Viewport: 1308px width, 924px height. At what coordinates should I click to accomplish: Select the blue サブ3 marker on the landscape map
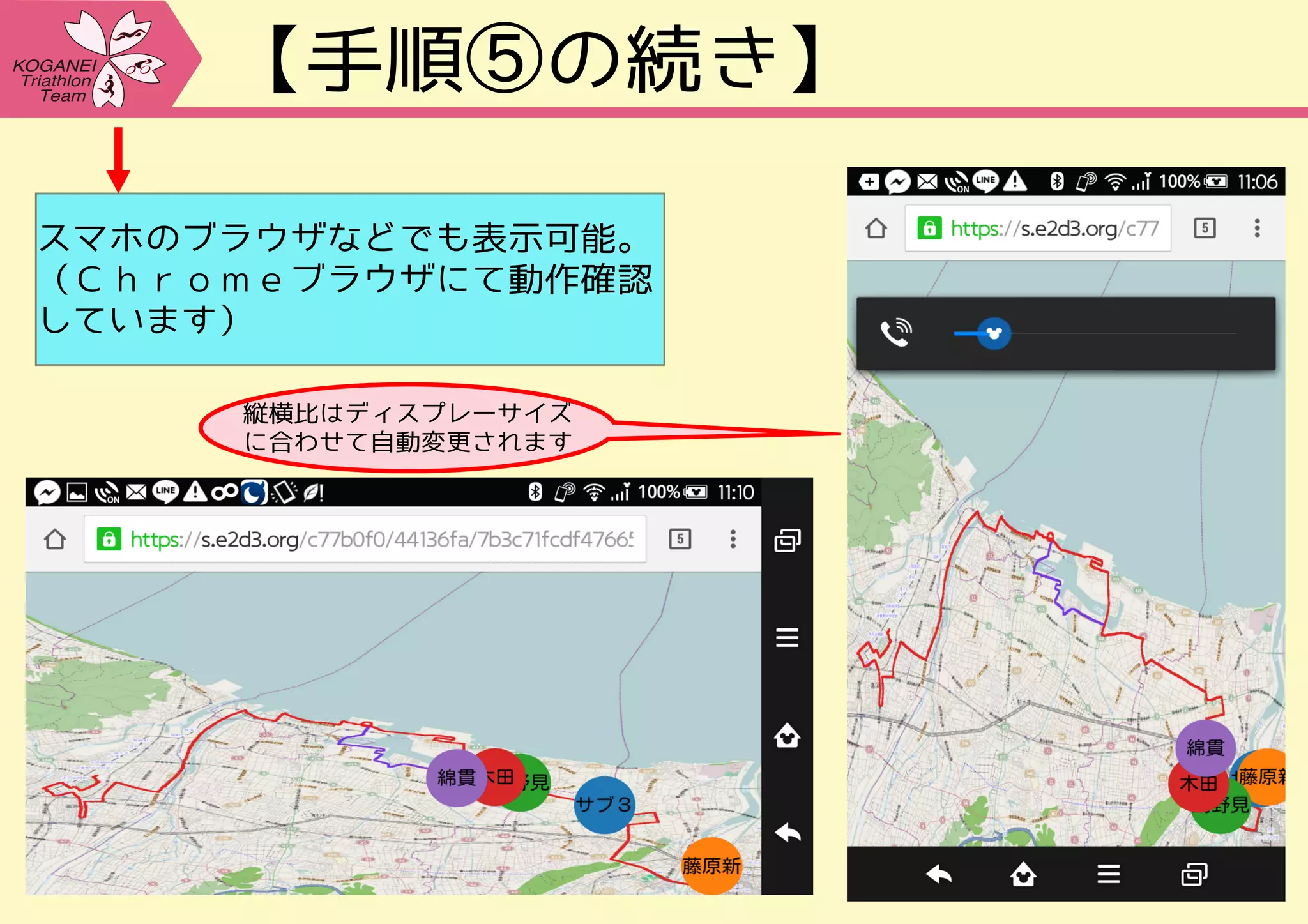[x=604, y=804]
